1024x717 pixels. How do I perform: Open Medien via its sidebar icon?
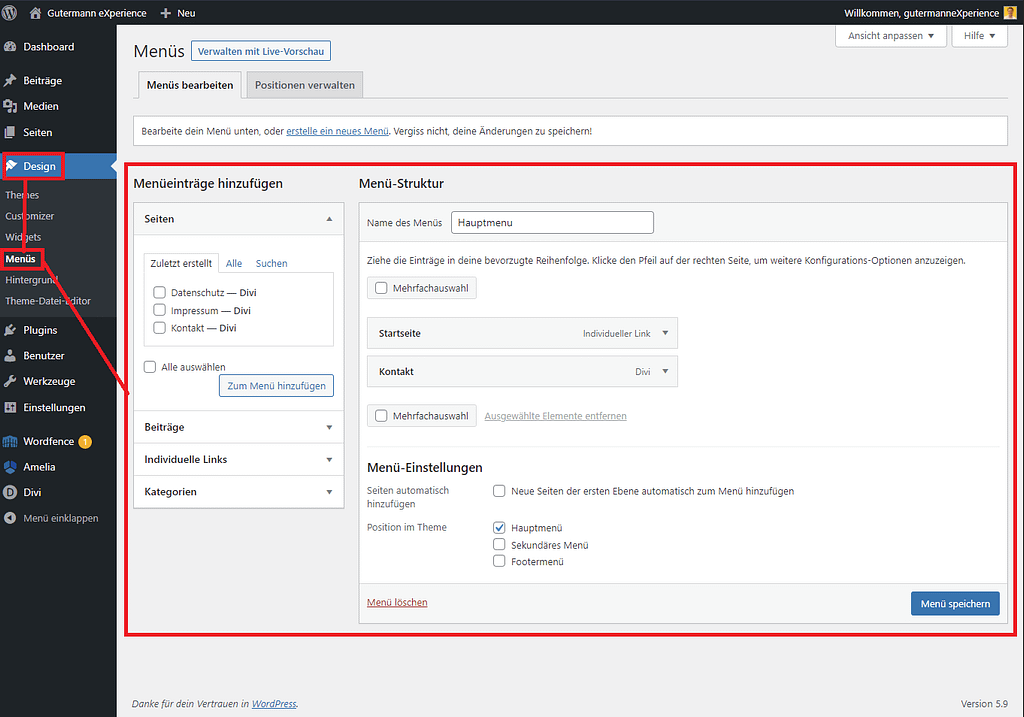coord(11,106)
